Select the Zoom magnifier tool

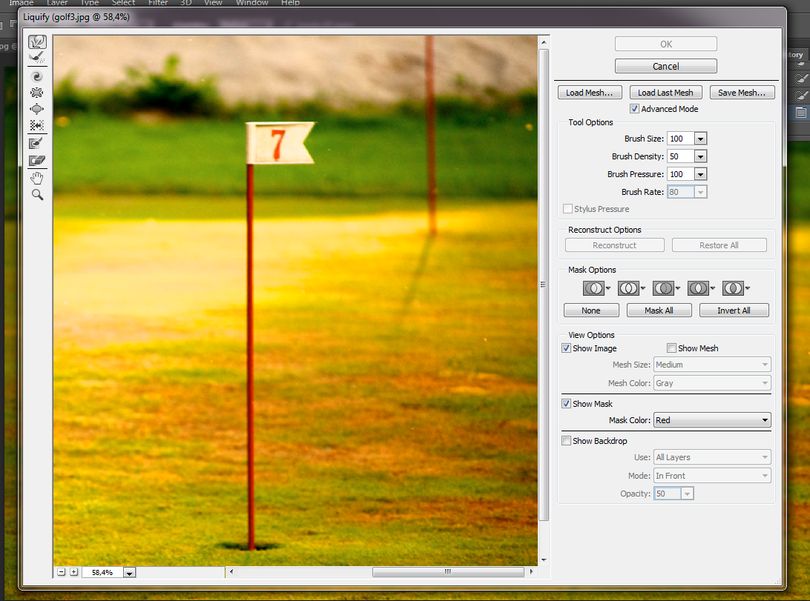coord(37,195)
